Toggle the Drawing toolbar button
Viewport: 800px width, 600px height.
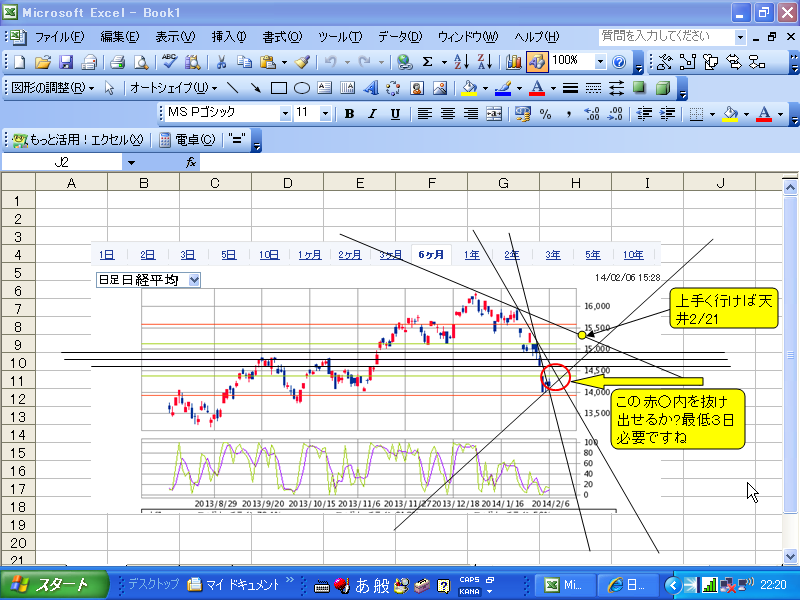(536, 62)
